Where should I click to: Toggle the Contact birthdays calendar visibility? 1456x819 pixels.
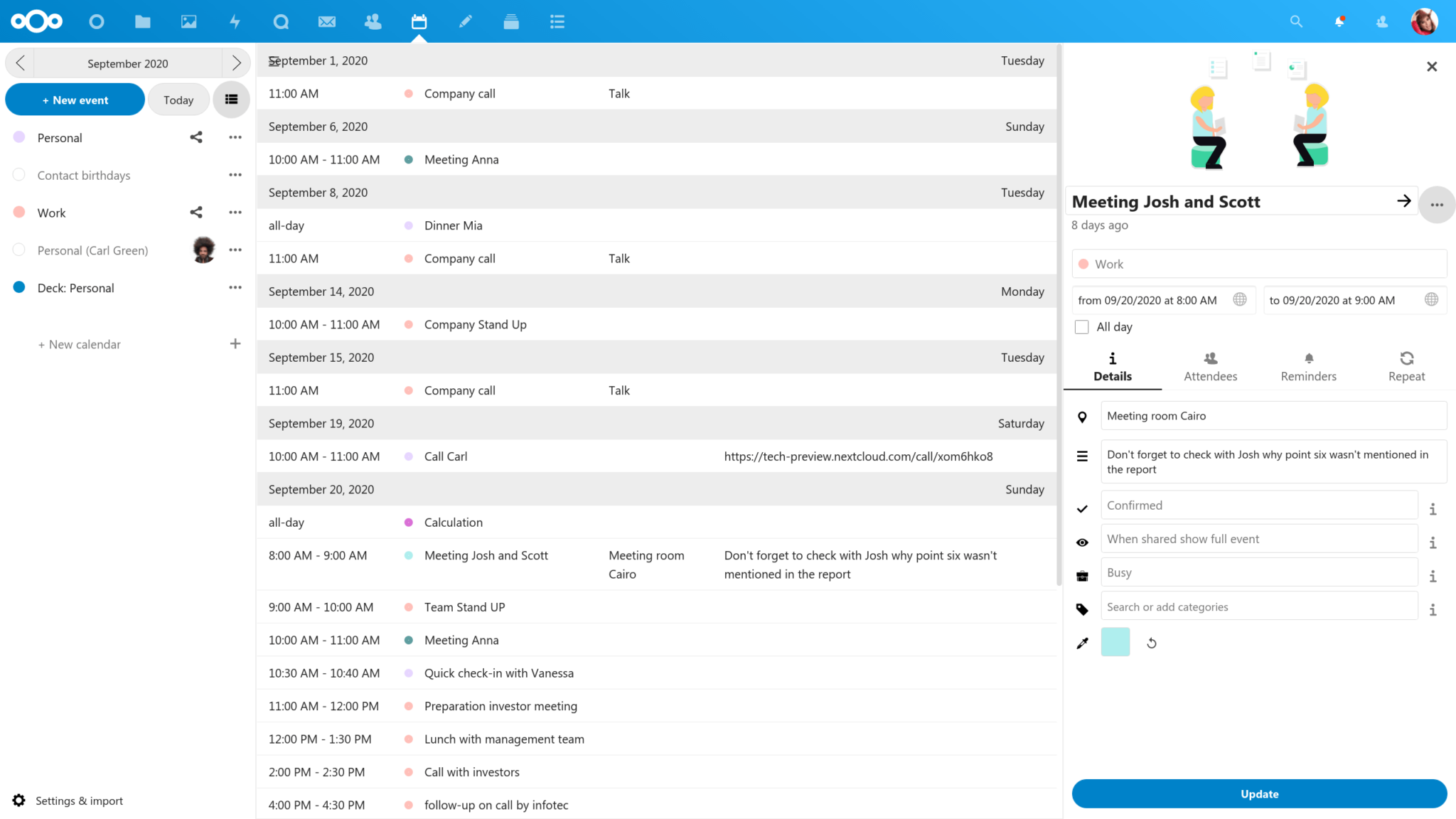18,175
